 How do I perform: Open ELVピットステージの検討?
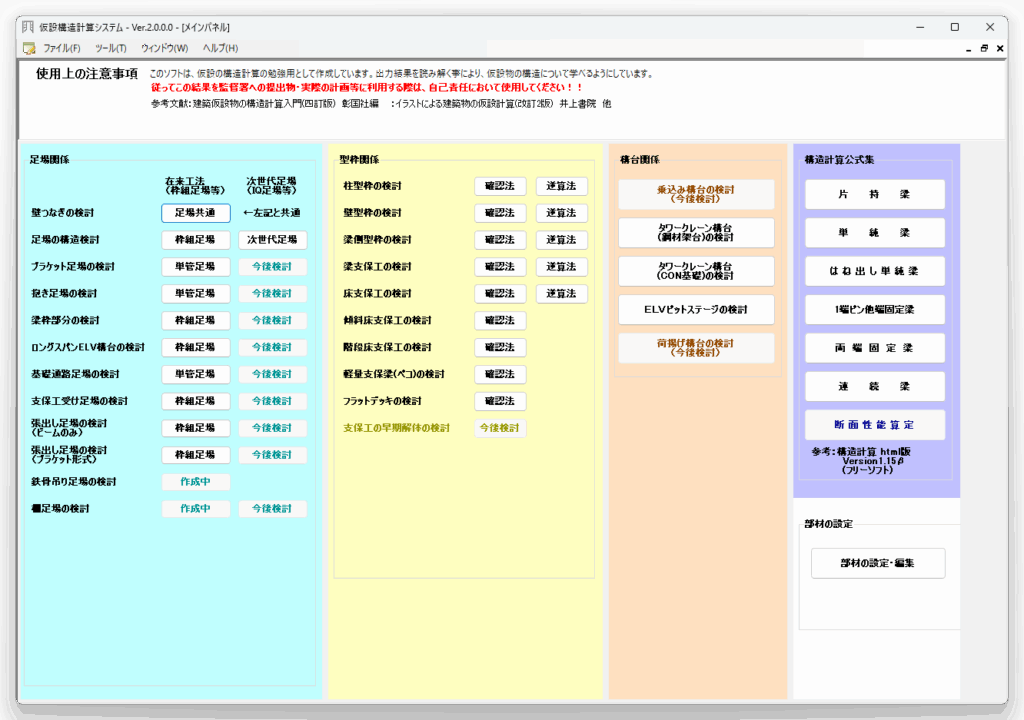click(x=696, y=310)
